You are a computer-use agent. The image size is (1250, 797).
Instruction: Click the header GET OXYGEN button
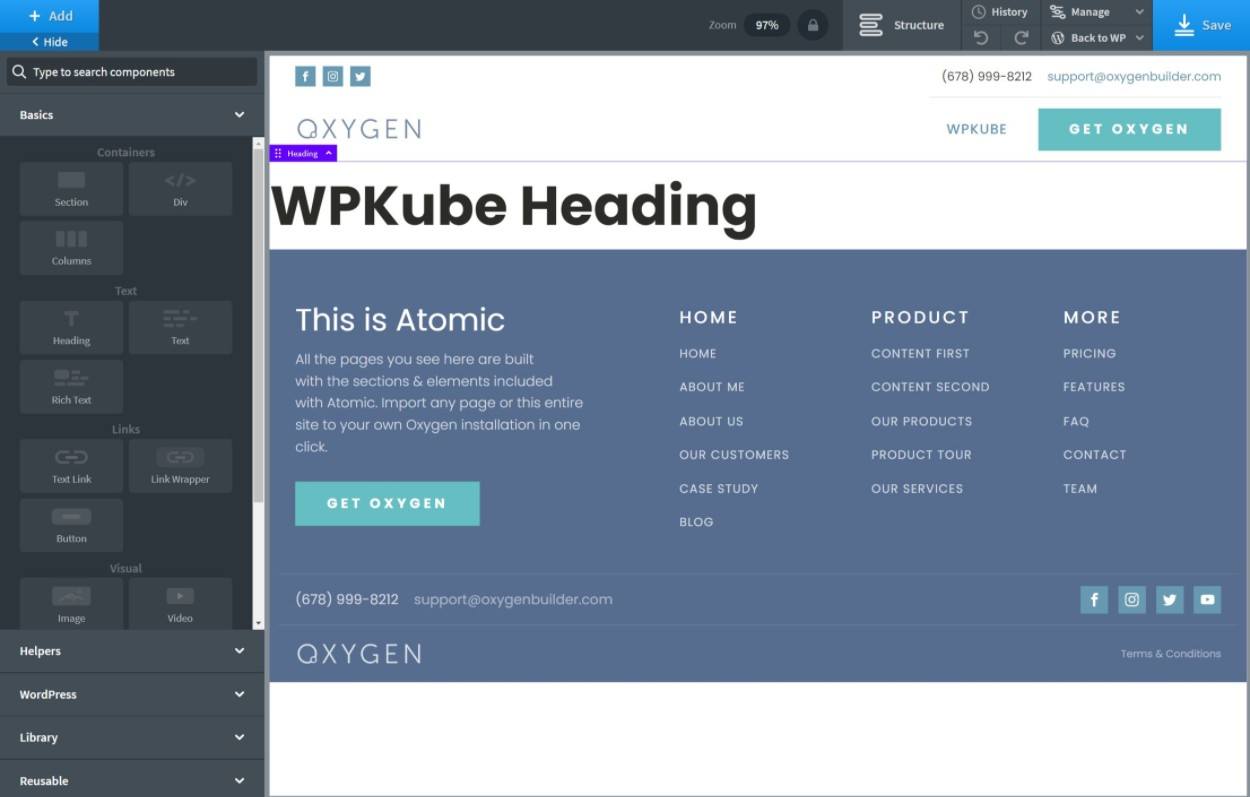1129,129
